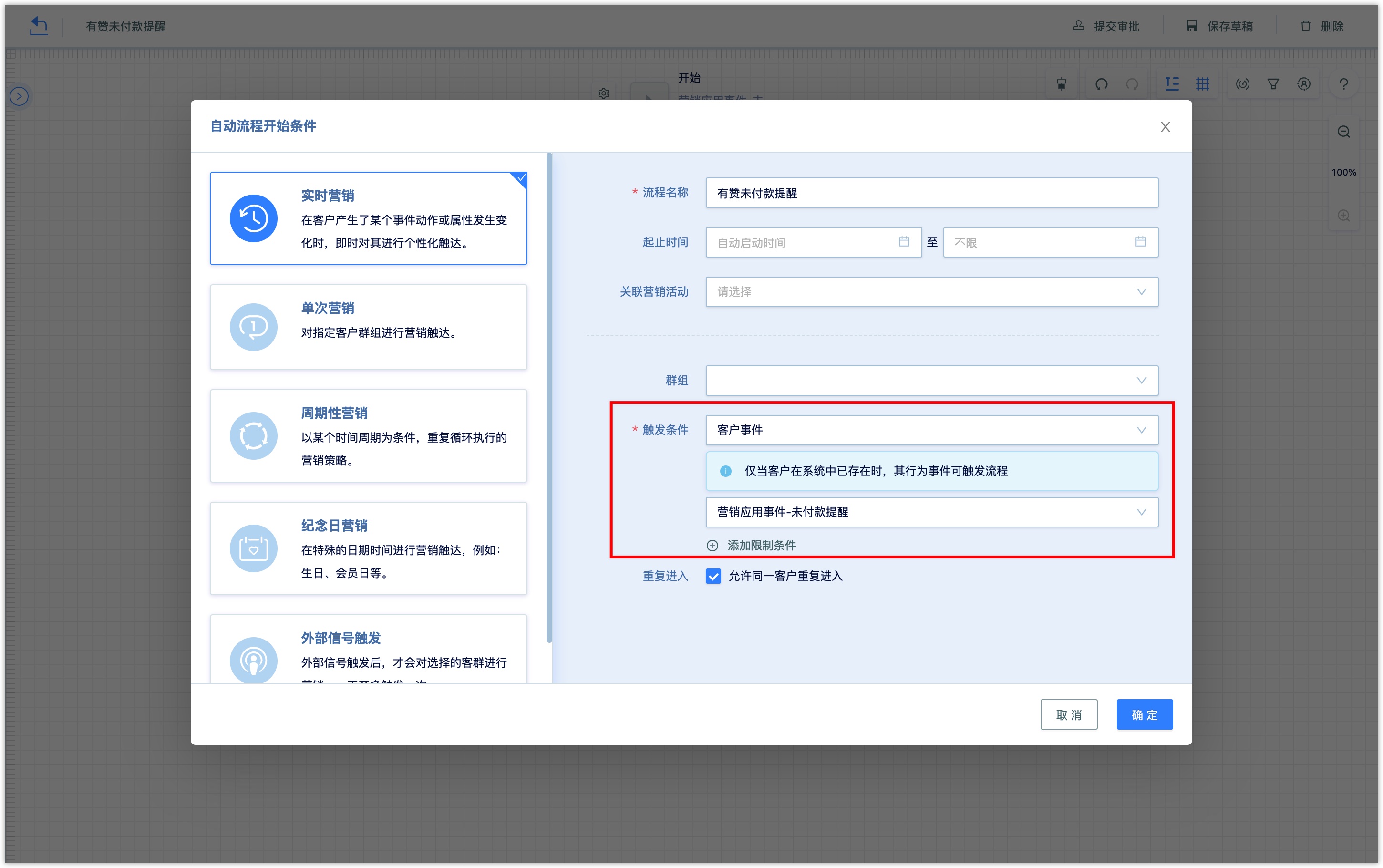Click the pin icon in the canvas toolbar
1383x868 pixels.
(1061, 84)
